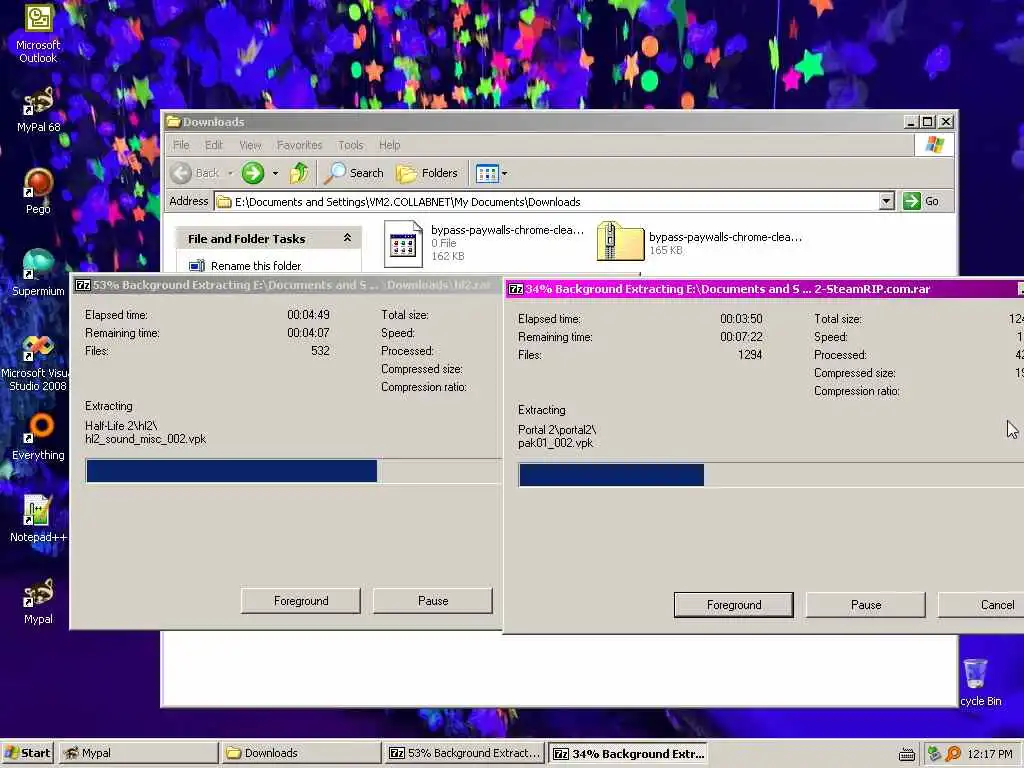Image resolution: width=1024 pixels, height=768 pixels.
Task: Click the green Forward arrow button
Action: (x=253, y=173)
